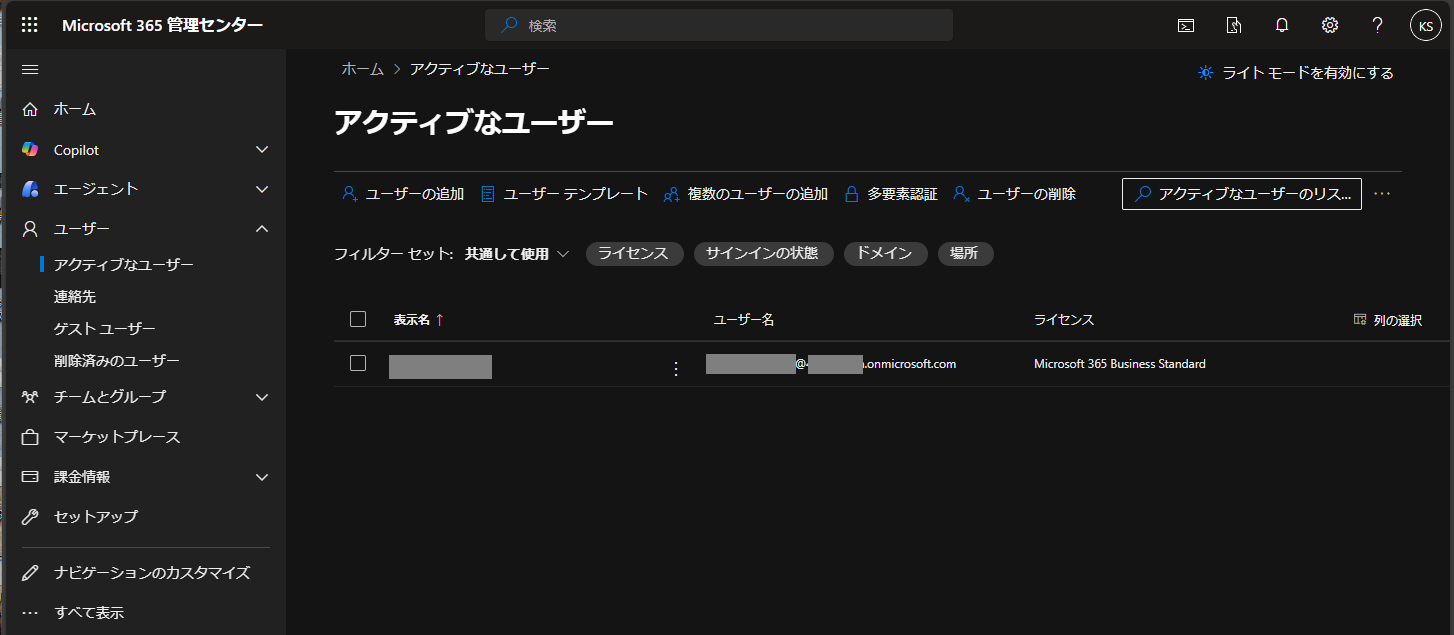1454x635 pixels.
Task: Click 複数のユーザーの追加 button
Action: 746,194
